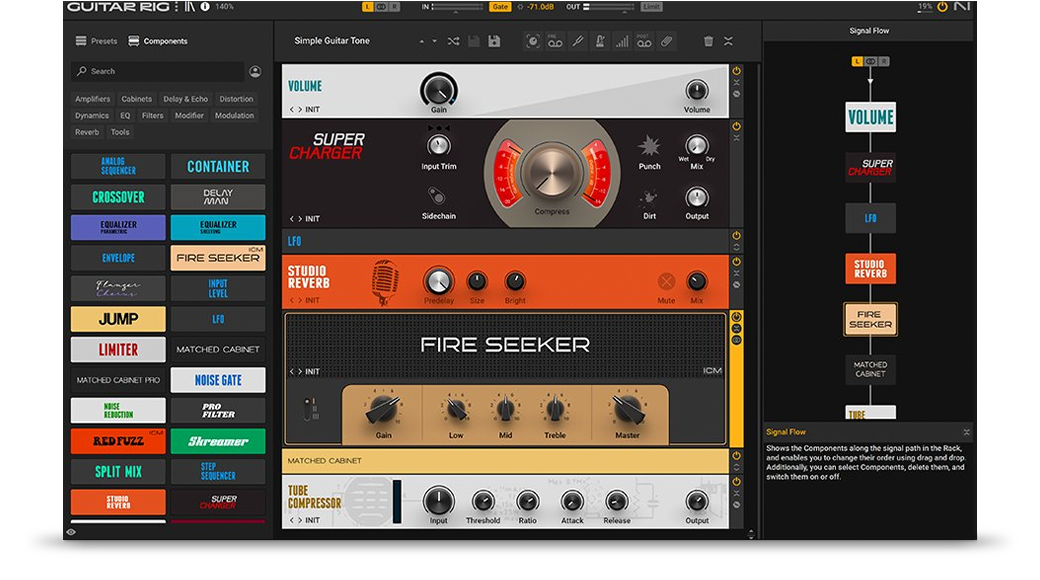The image size is (1040, 580).
Task: Switch to the Presets tab
Action: click(96, 41)
